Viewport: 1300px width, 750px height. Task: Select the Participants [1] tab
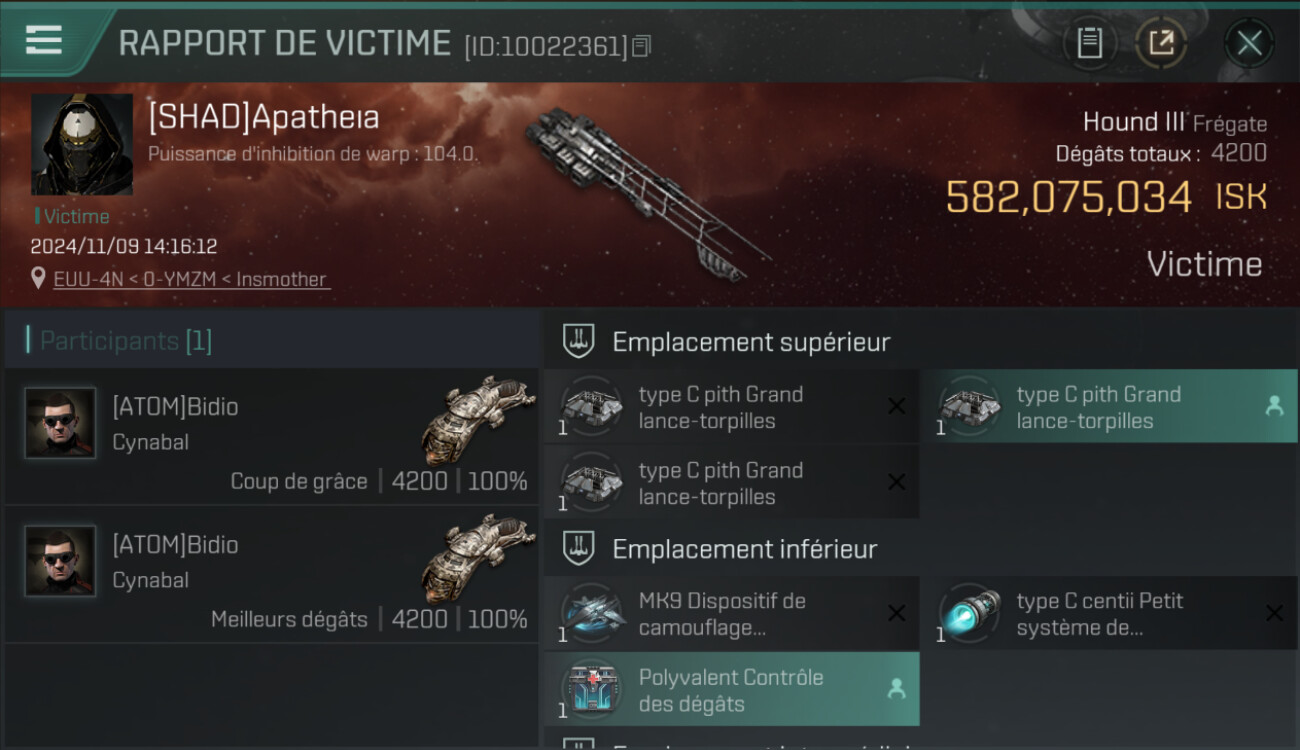coord(125,341)
